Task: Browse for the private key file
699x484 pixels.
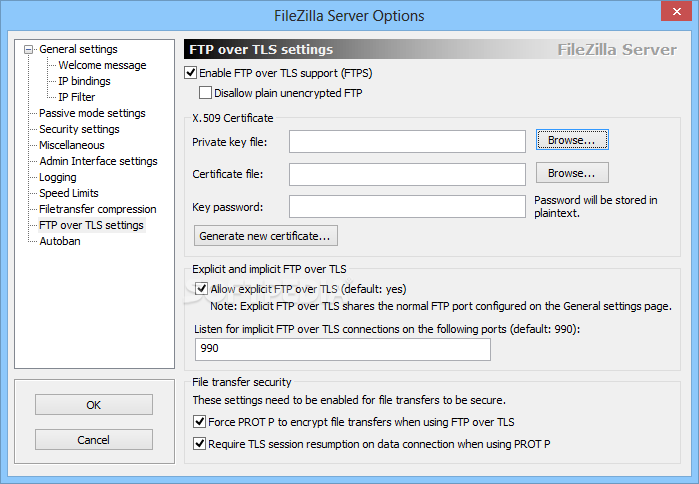Action: click(572, 140)
